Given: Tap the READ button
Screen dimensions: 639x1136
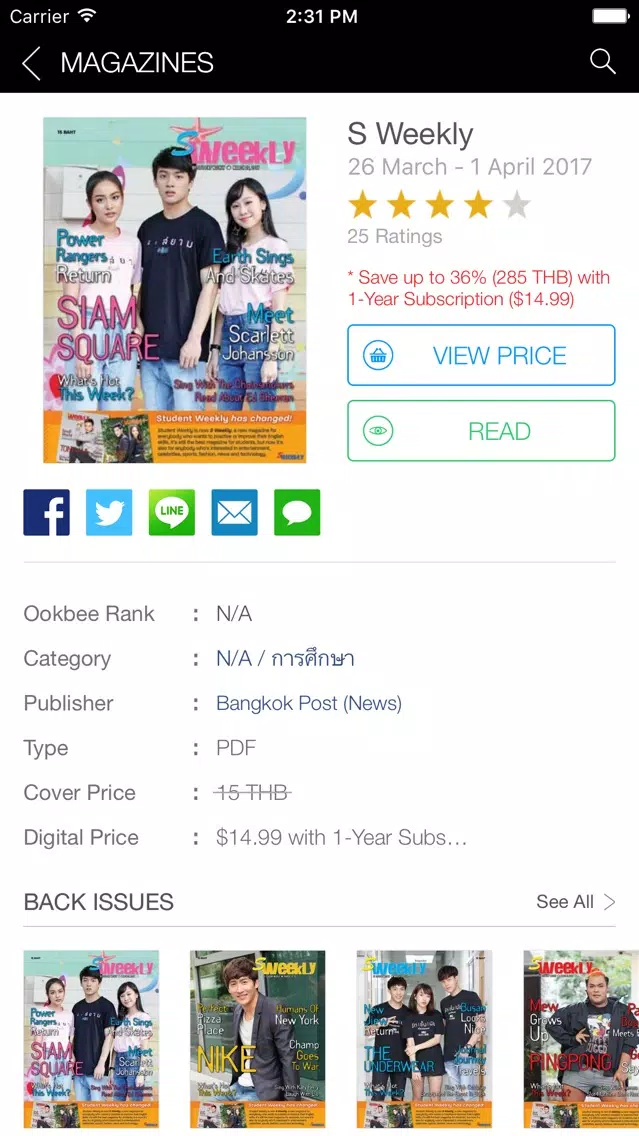Looking at the screenshot, I should click(x=481, y=430).
